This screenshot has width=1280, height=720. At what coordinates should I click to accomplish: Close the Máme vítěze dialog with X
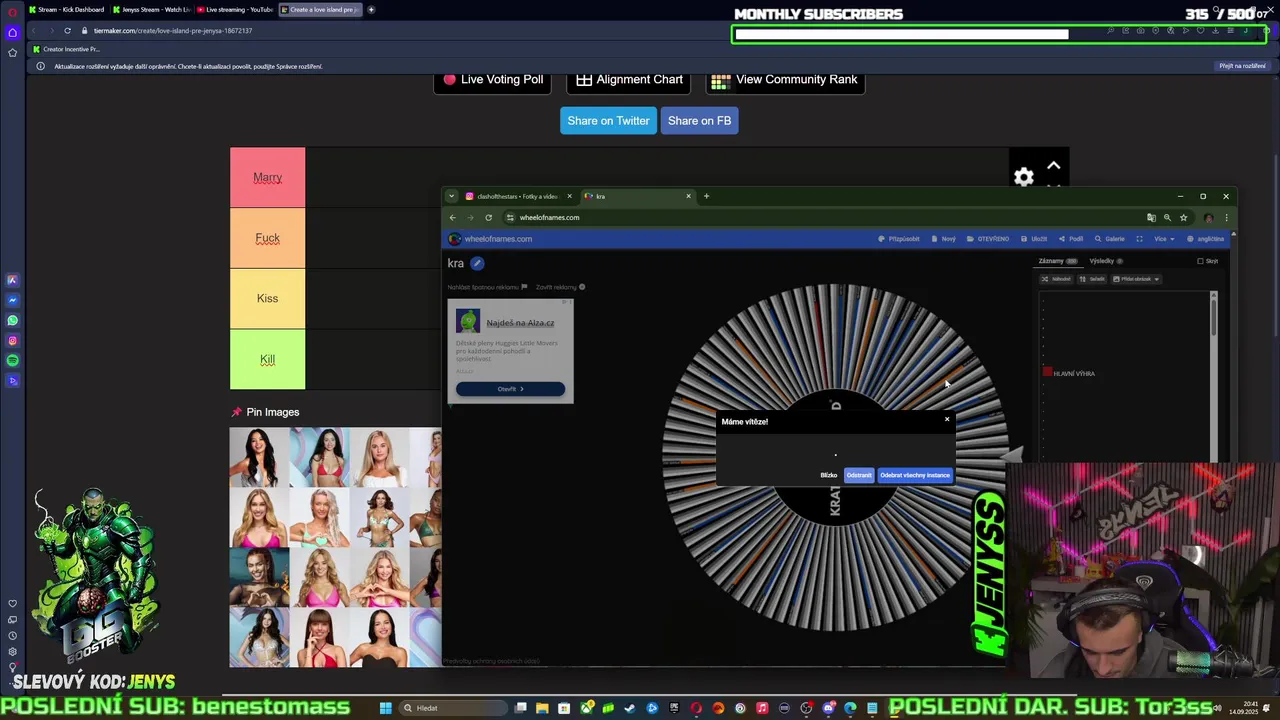coord(947,419)
